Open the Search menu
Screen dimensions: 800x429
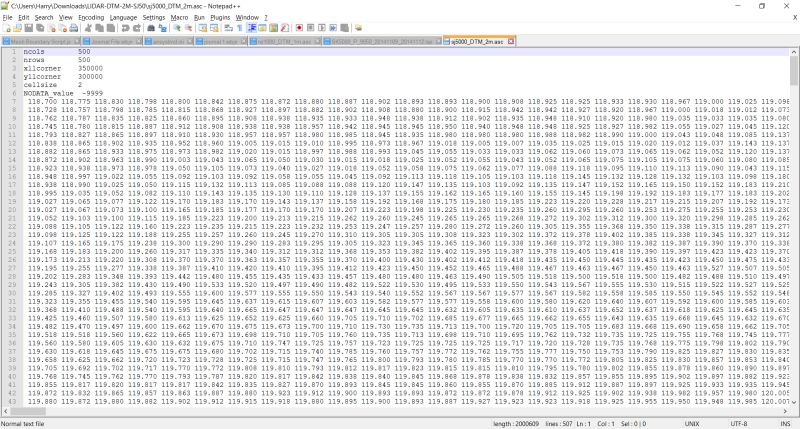[x=44, y=17]
